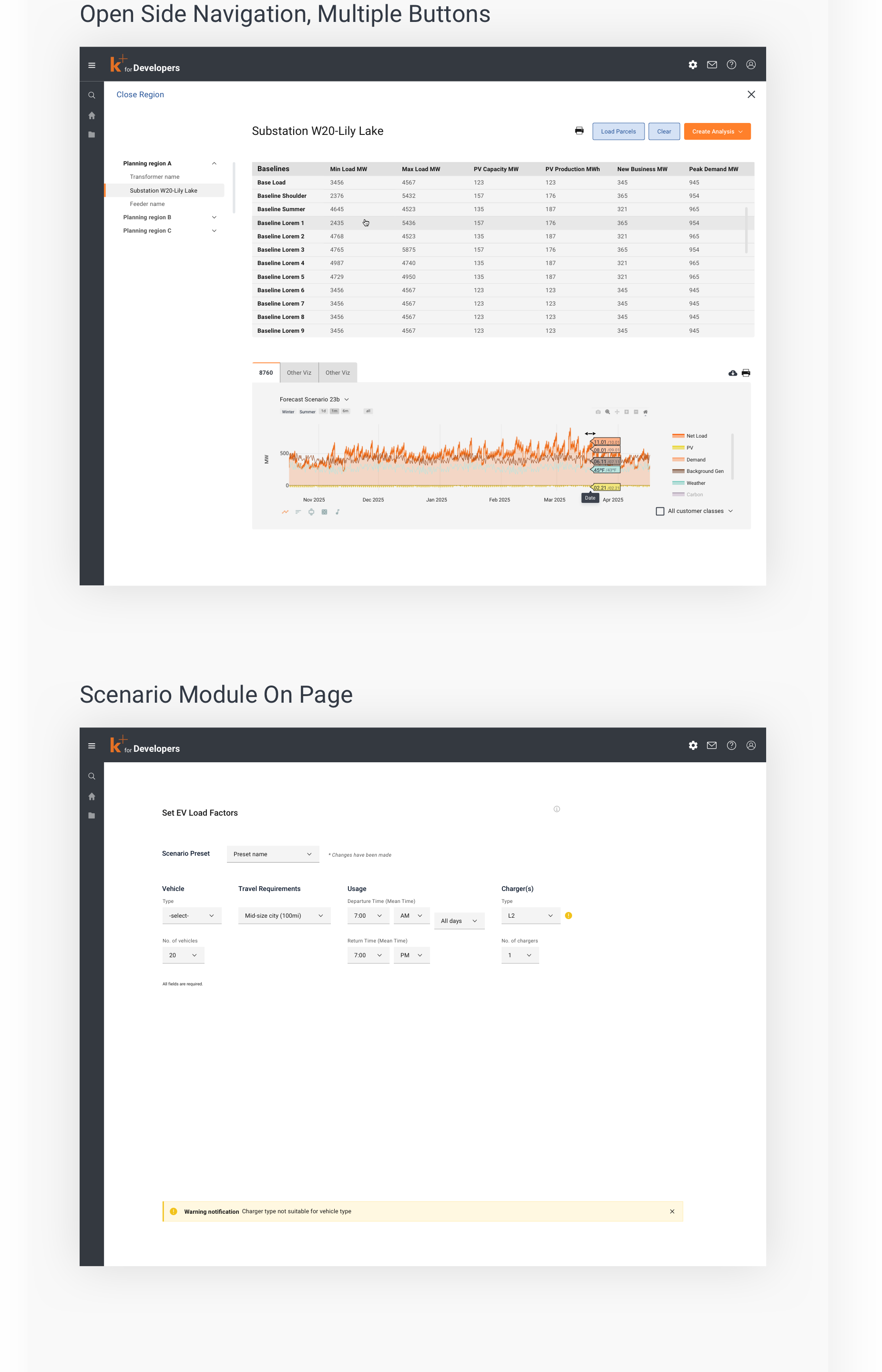Click the info icon near Set EV Load Factors
This screenshot has width=882, height=1372.
[x=557, y=809]
